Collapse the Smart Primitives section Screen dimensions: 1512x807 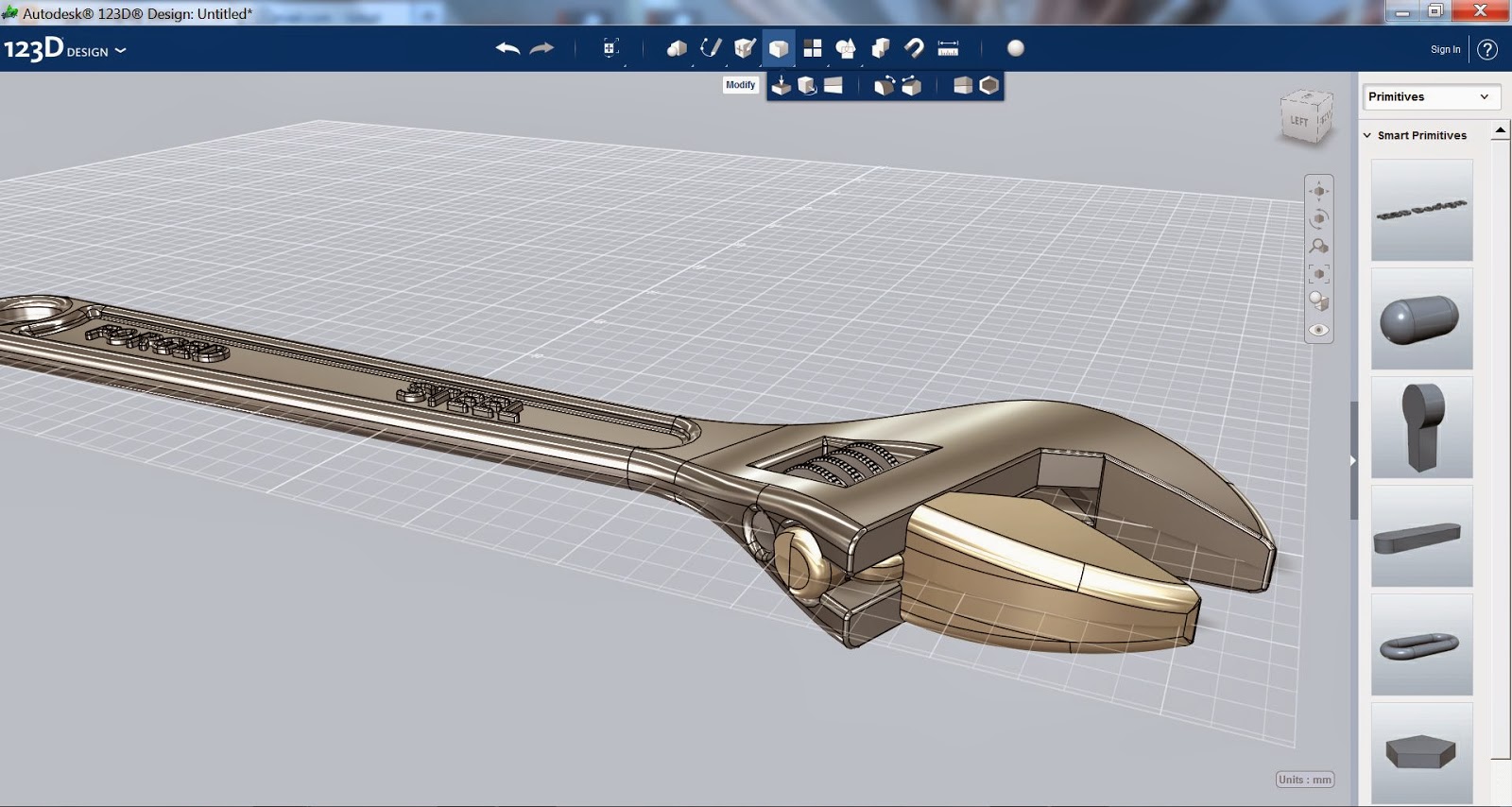pyautogui.click(x=1367, y=135)
